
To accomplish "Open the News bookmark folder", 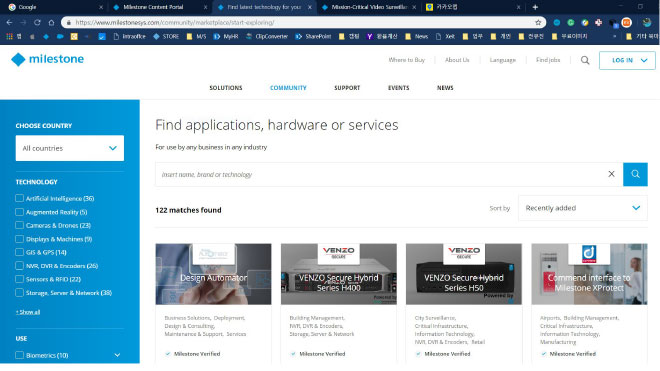I will pos(416,37).
